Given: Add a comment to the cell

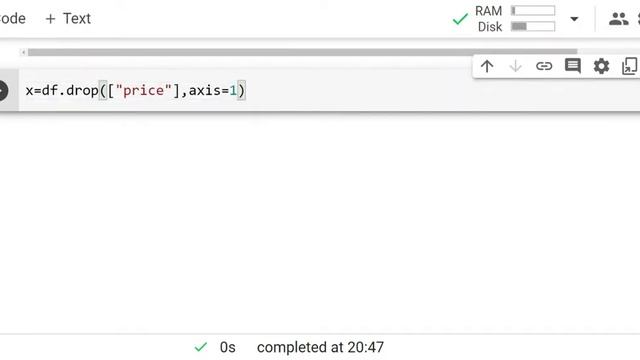Looking at the screenshot, I should 573,66.
